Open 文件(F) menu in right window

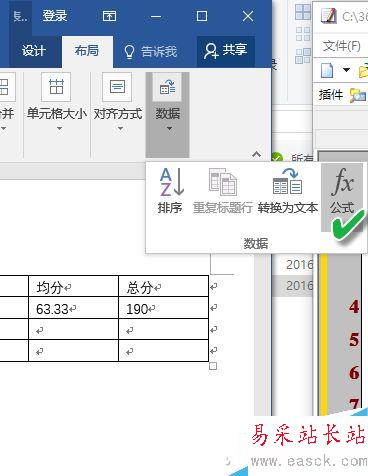[341, 46]
